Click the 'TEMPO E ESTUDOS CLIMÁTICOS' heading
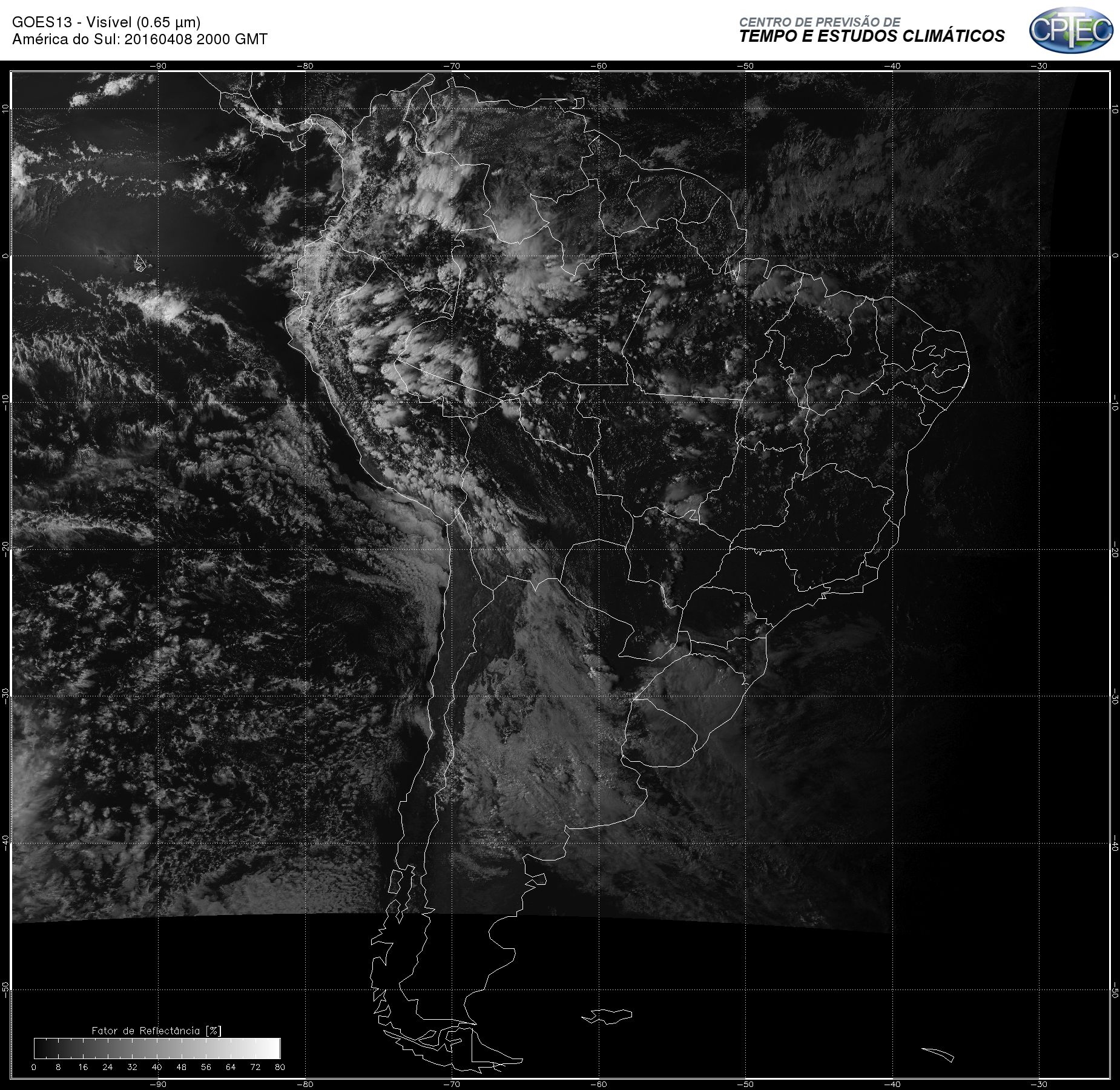Screen dimensions: 1120x1090 pos(872,36)
